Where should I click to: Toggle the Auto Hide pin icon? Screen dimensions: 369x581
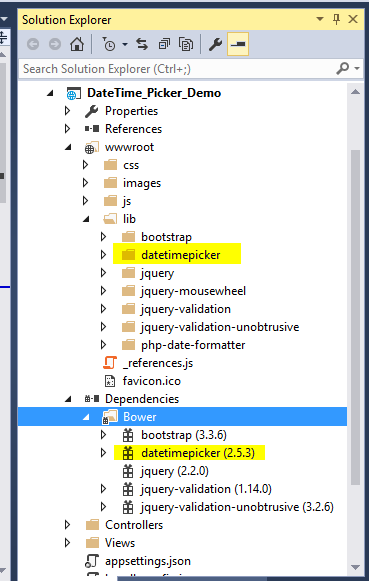click(336, 19)
